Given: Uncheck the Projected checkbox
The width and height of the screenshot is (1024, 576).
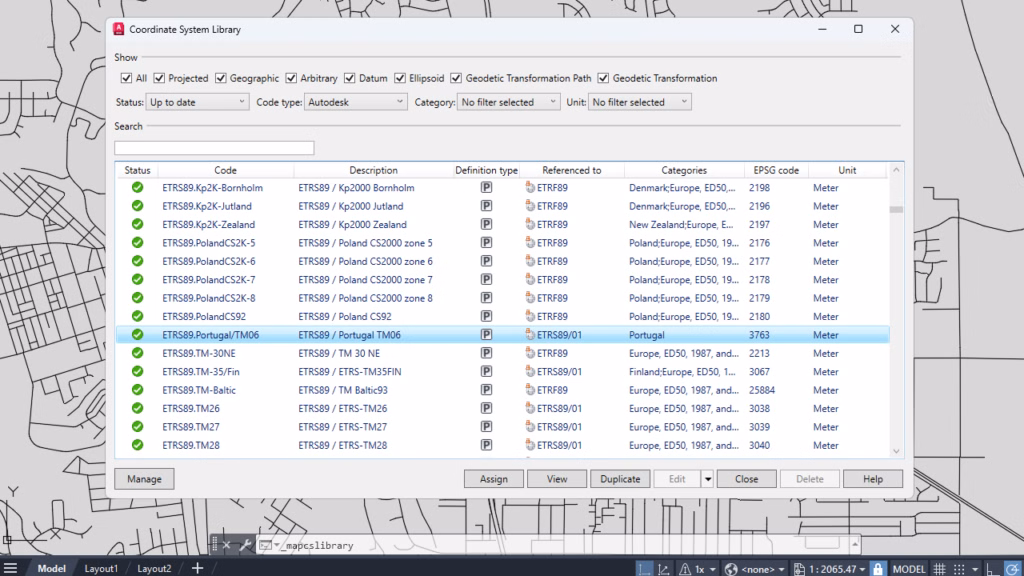Looking at the screenshot, I should 159,78.
